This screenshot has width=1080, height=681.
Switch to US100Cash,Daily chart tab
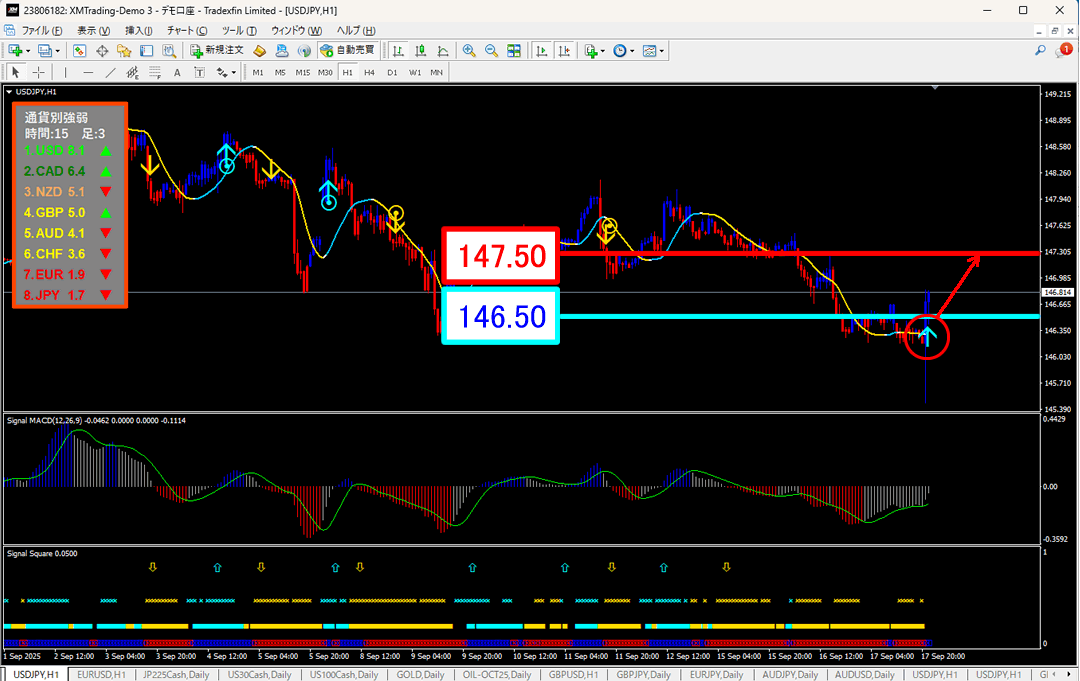[x=344, y=675]
